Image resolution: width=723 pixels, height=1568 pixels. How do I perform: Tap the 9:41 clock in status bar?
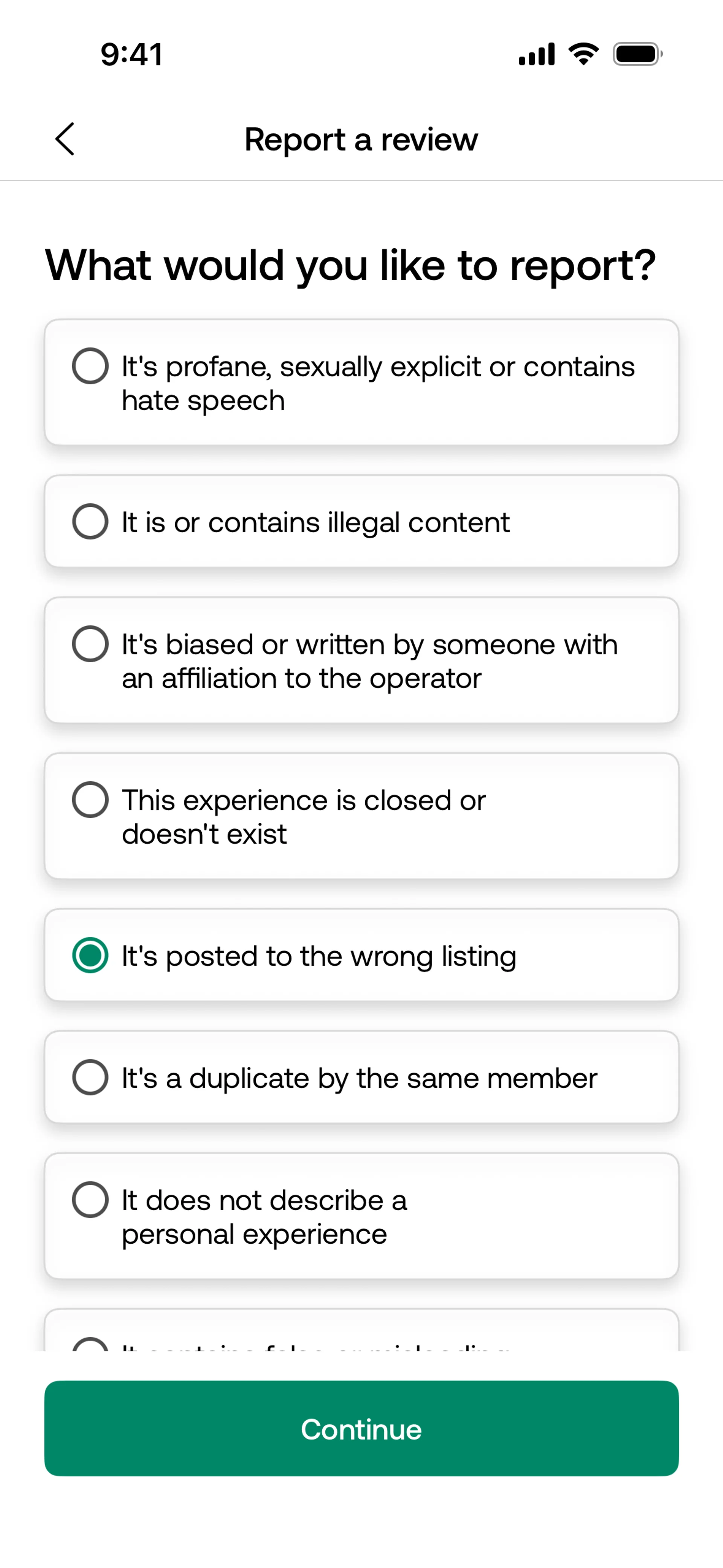pos(131,54)
